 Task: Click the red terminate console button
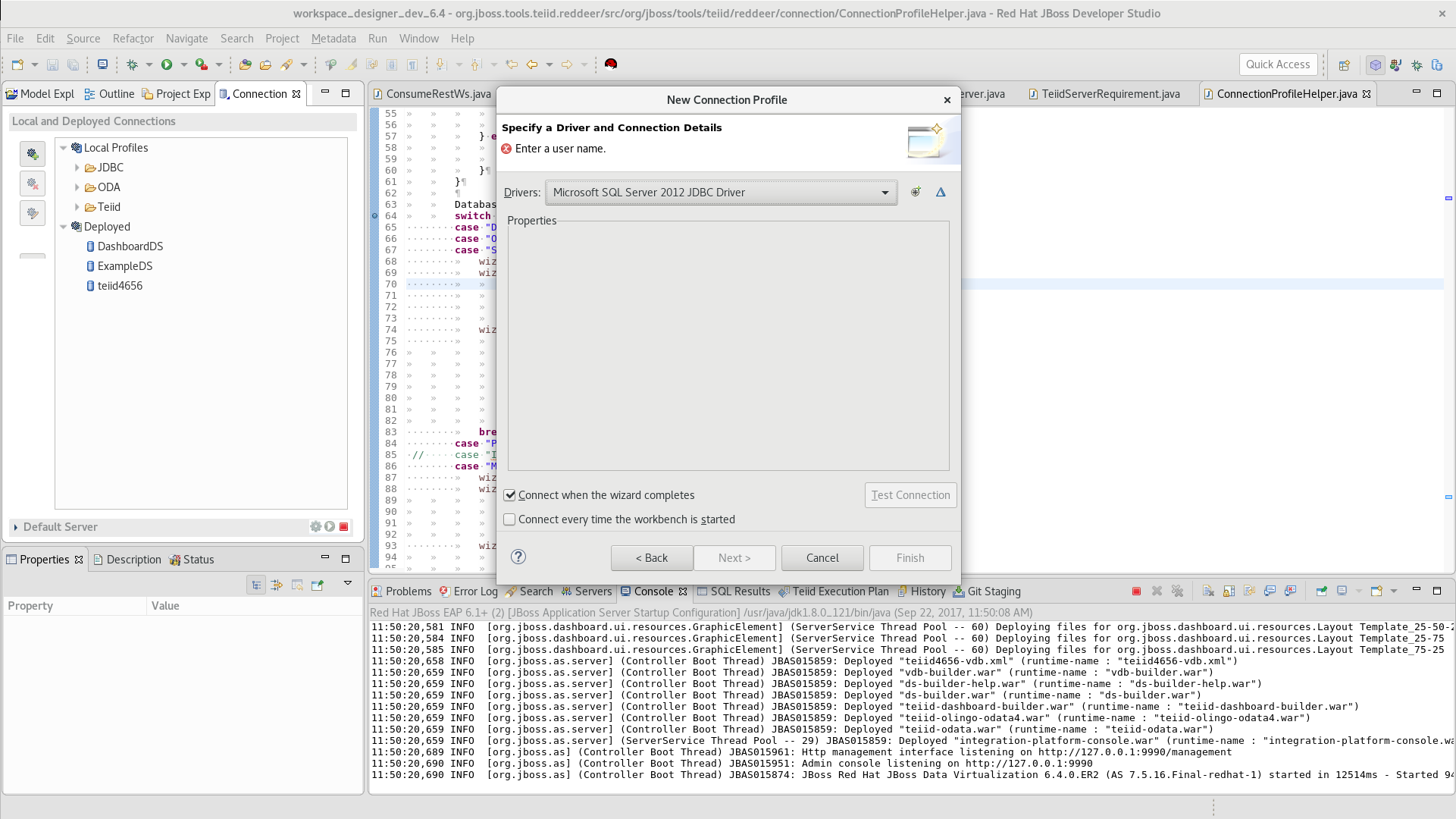[1136, 591]
